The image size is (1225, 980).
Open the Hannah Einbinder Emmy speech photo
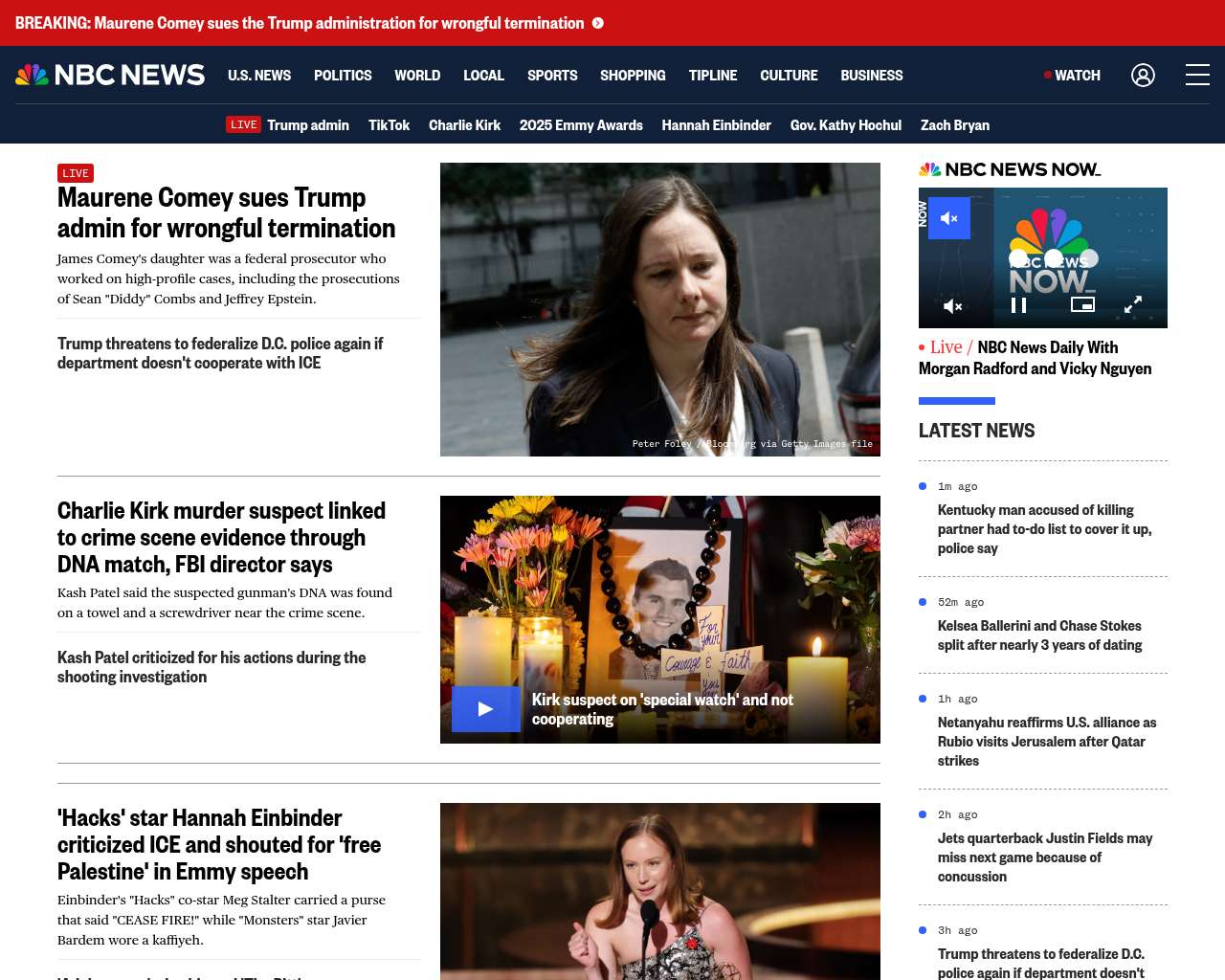660,891
